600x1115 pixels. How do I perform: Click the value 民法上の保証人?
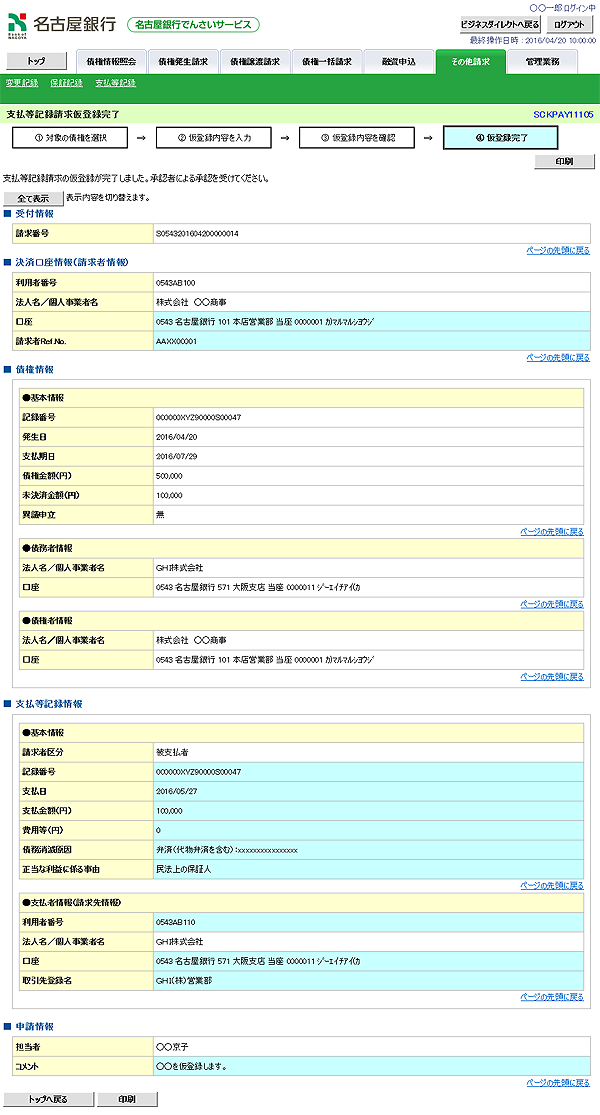(x=183, y=870)
